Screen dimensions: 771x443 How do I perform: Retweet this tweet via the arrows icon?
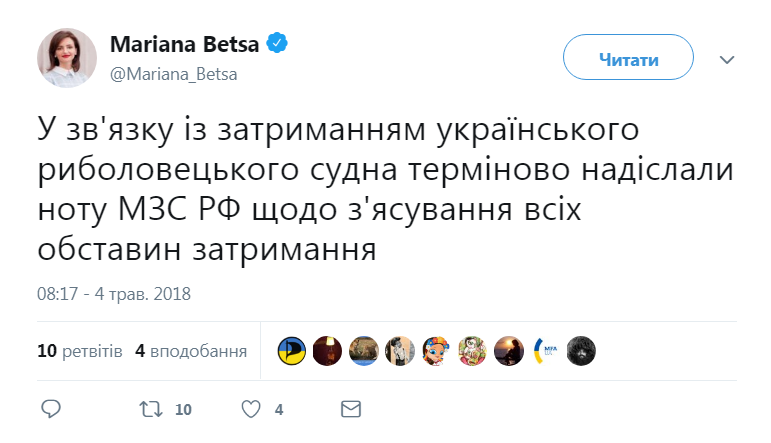pyautogui.click(x=148, y=409)
